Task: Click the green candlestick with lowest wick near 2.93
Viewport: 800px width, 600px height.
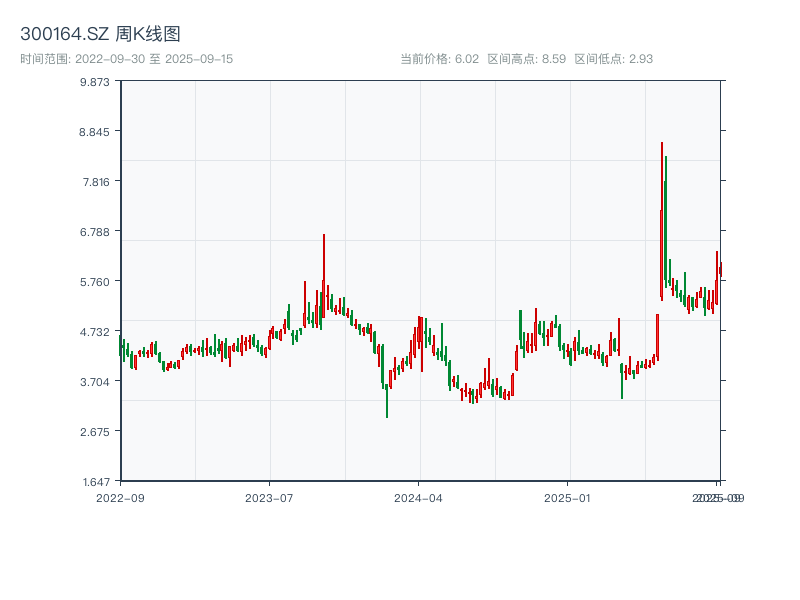Action: (387, 403)
